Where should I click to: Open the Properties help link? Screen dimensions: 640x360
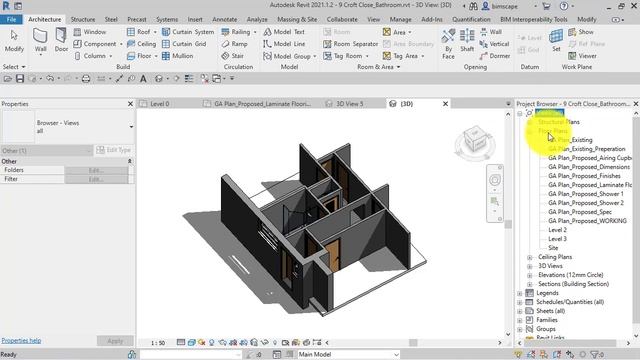pos(21,340)
